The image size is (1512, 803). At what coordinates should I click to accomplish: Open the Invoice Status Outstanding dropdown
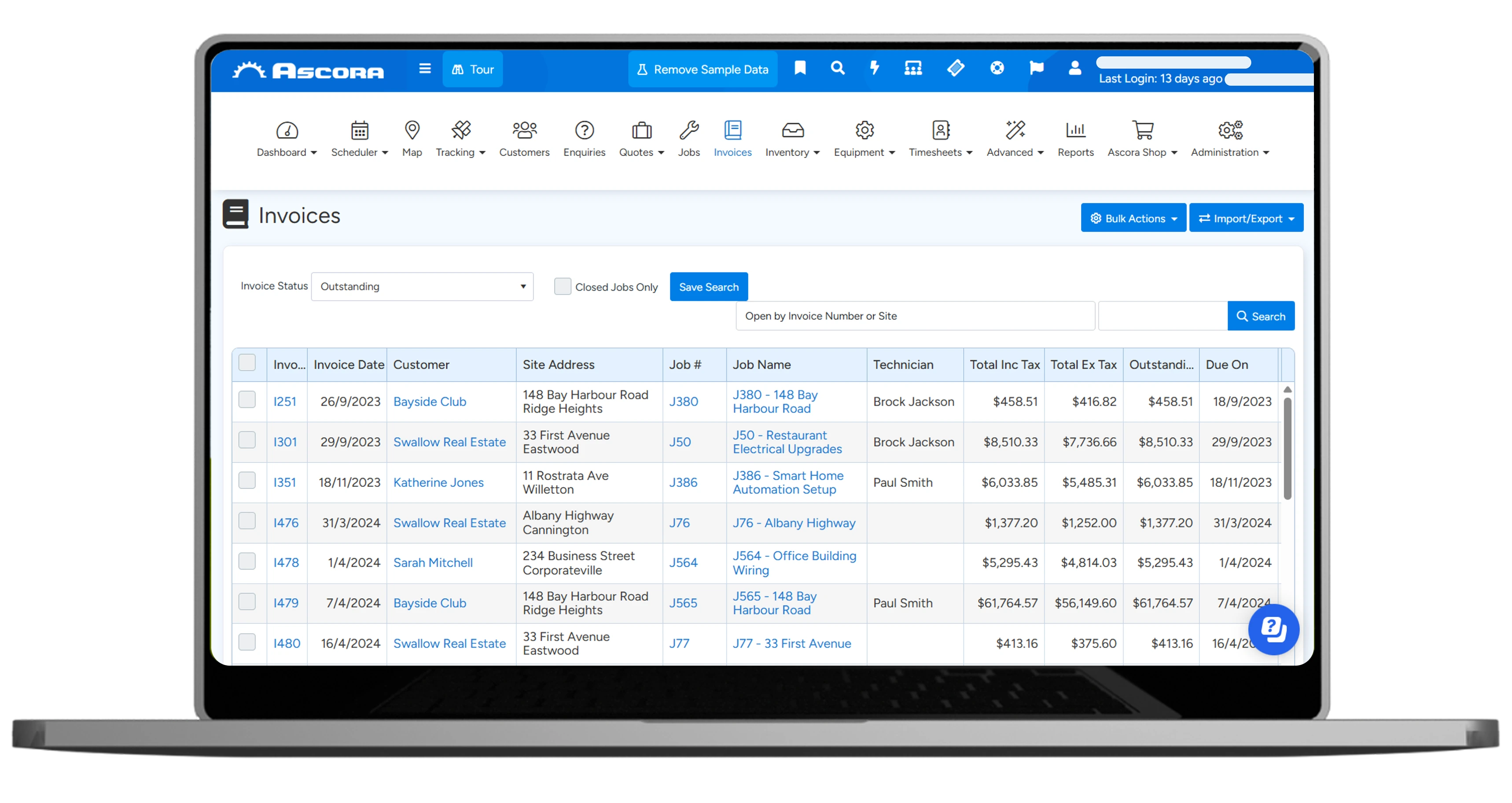point(422,287)
